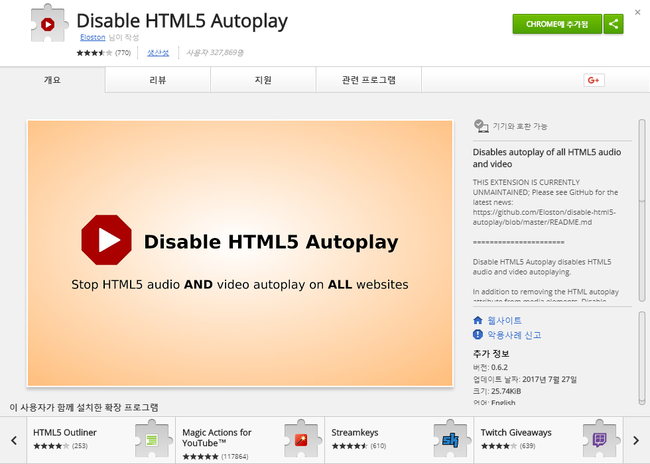650x464 pixels.
Task: Click the 기기와 호환 가능 label
Action: [x=520, y=126]
